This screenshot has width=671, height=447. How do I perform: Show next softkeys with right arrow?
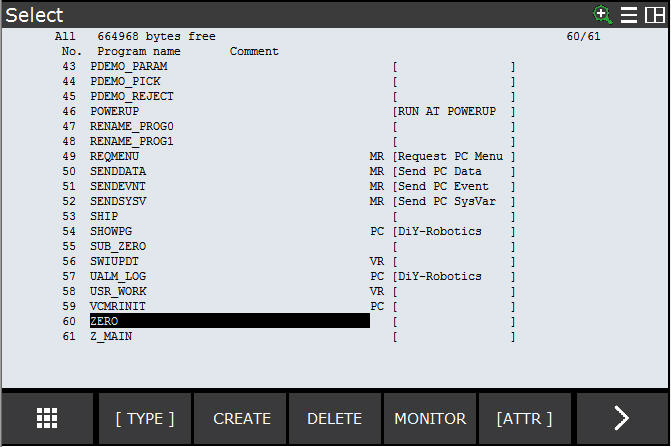622,419
